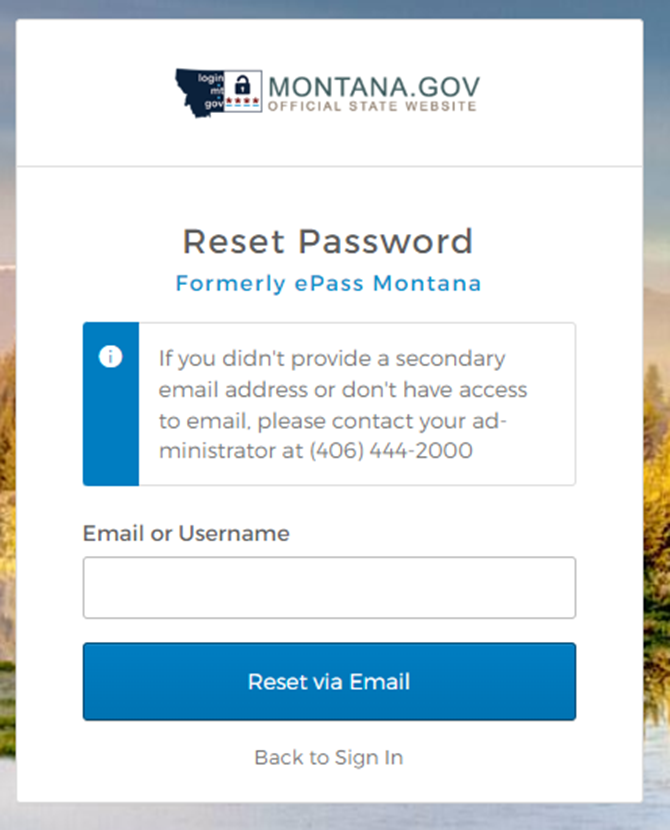Select the MONTANA.GOV wordmark
The width and height of the screenshot is (670, 830).
(x=372, y=85)
